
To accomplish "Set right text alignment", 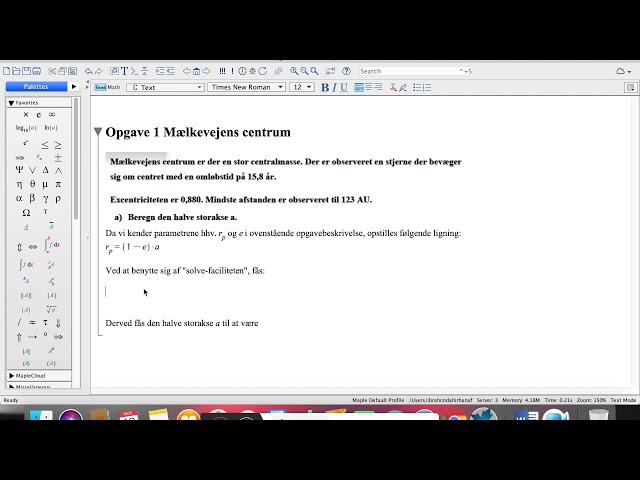I will (378, 87).
